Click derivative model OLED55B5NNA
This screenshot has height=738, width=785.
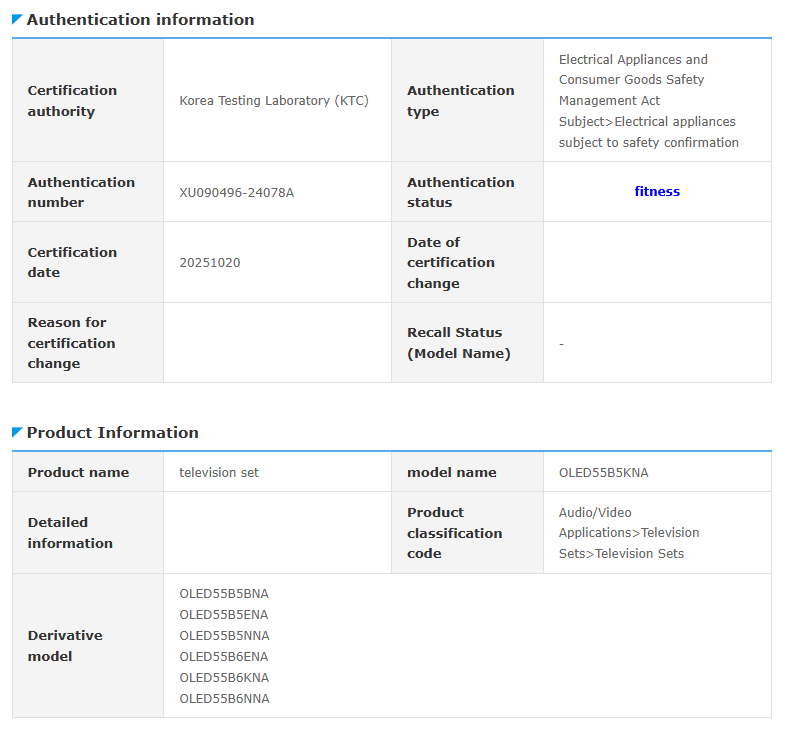pyautogui.click(x=224, y=636)
